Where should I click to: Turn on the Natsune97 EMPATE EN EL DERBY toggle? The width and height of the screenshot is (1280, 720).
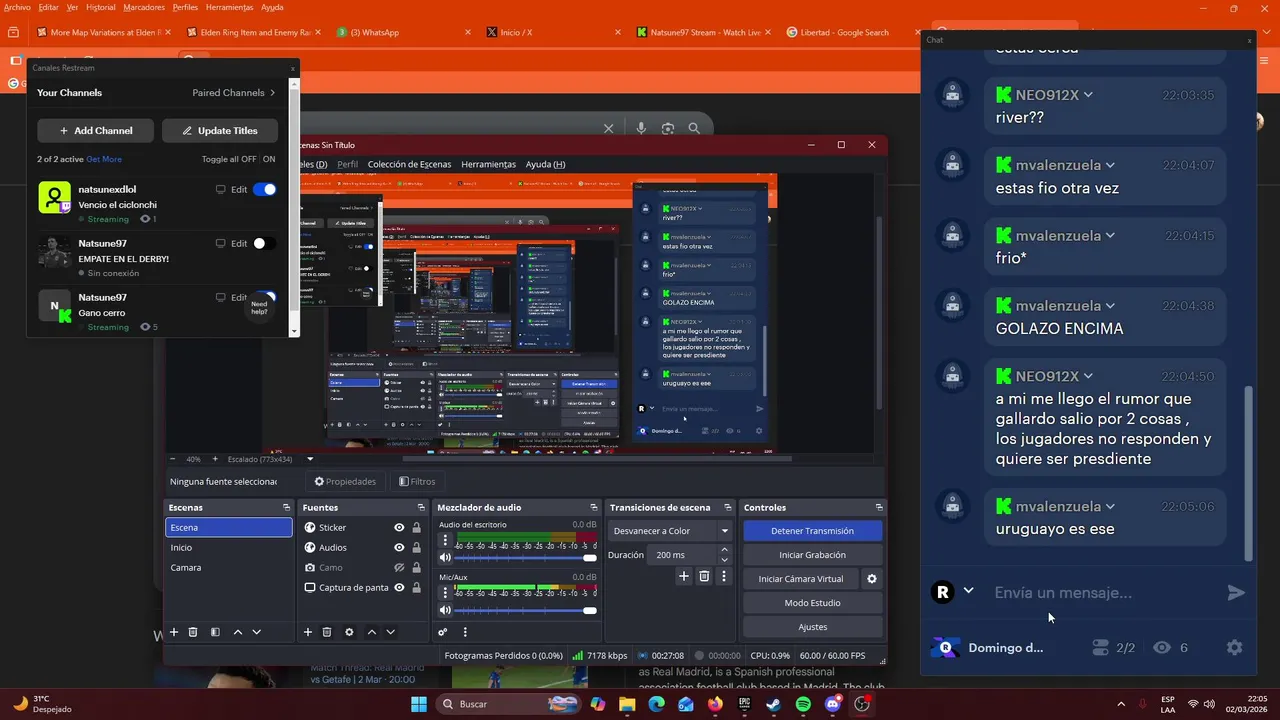coord(264,243)
